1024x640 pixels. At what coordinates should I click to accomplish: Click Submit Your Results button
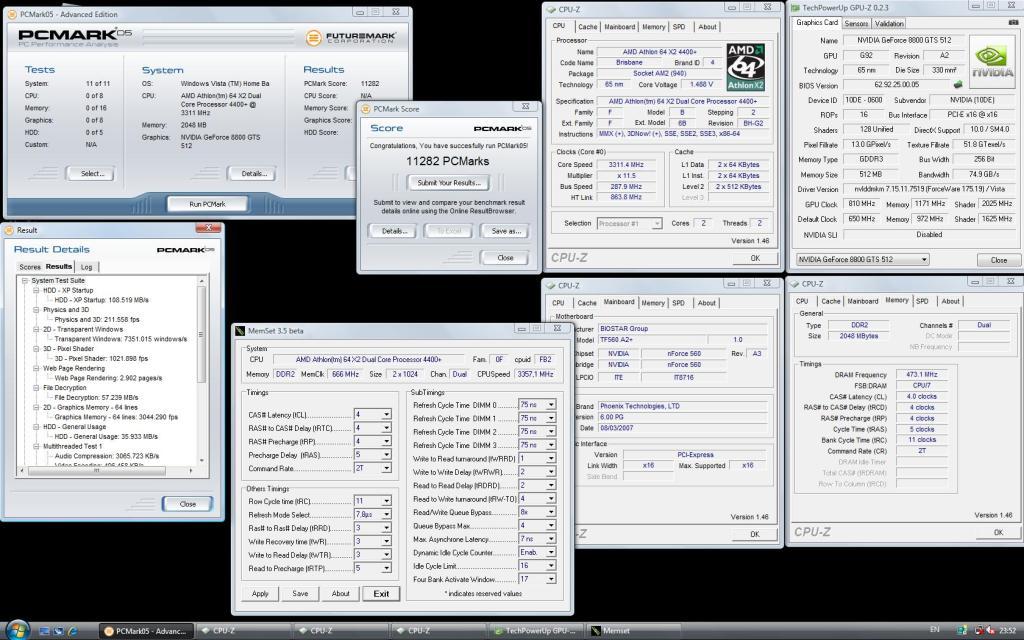448,183
